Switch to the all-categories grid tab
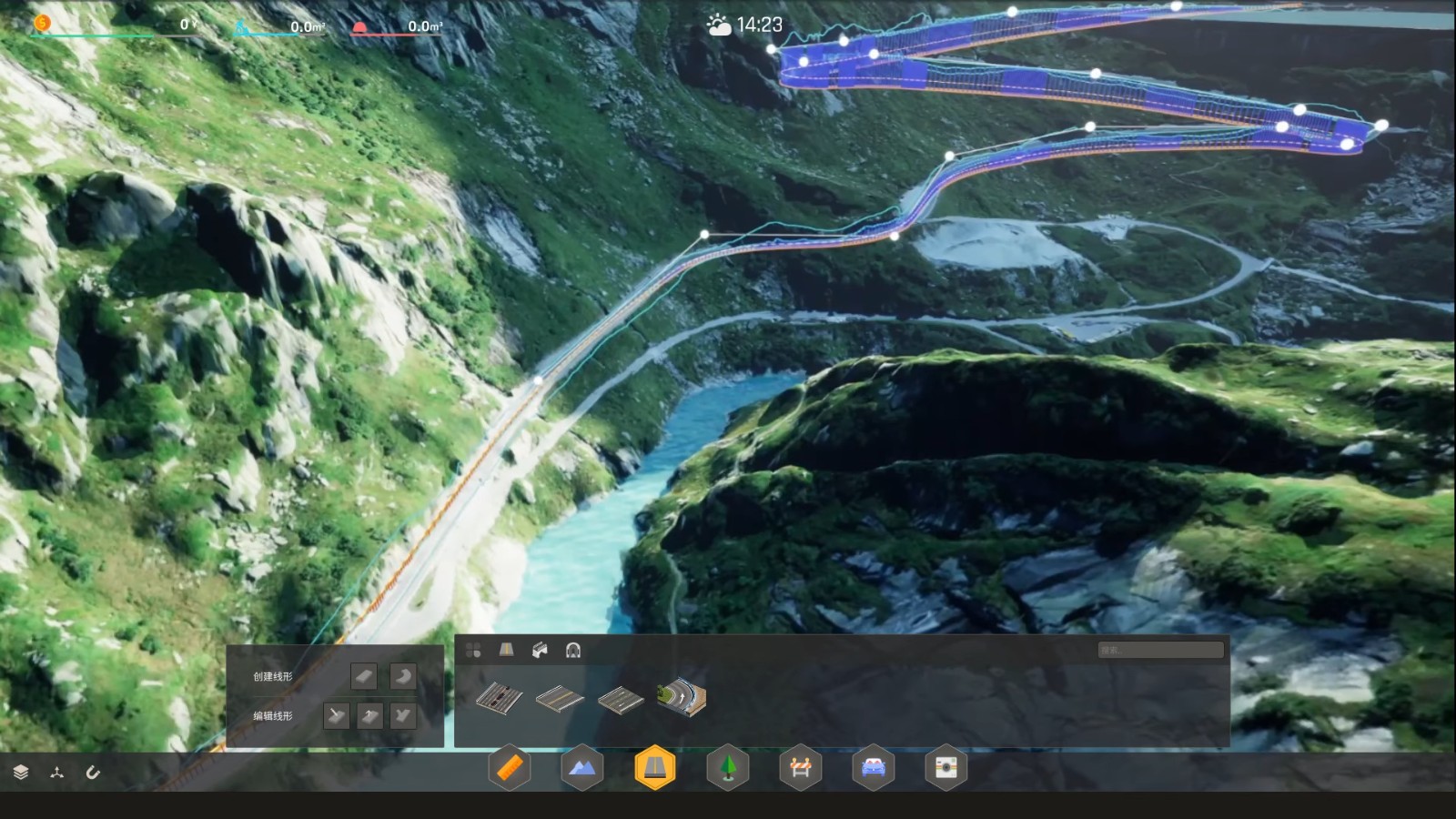Viewport: 1456px width, 819px height. coord(473,650)
